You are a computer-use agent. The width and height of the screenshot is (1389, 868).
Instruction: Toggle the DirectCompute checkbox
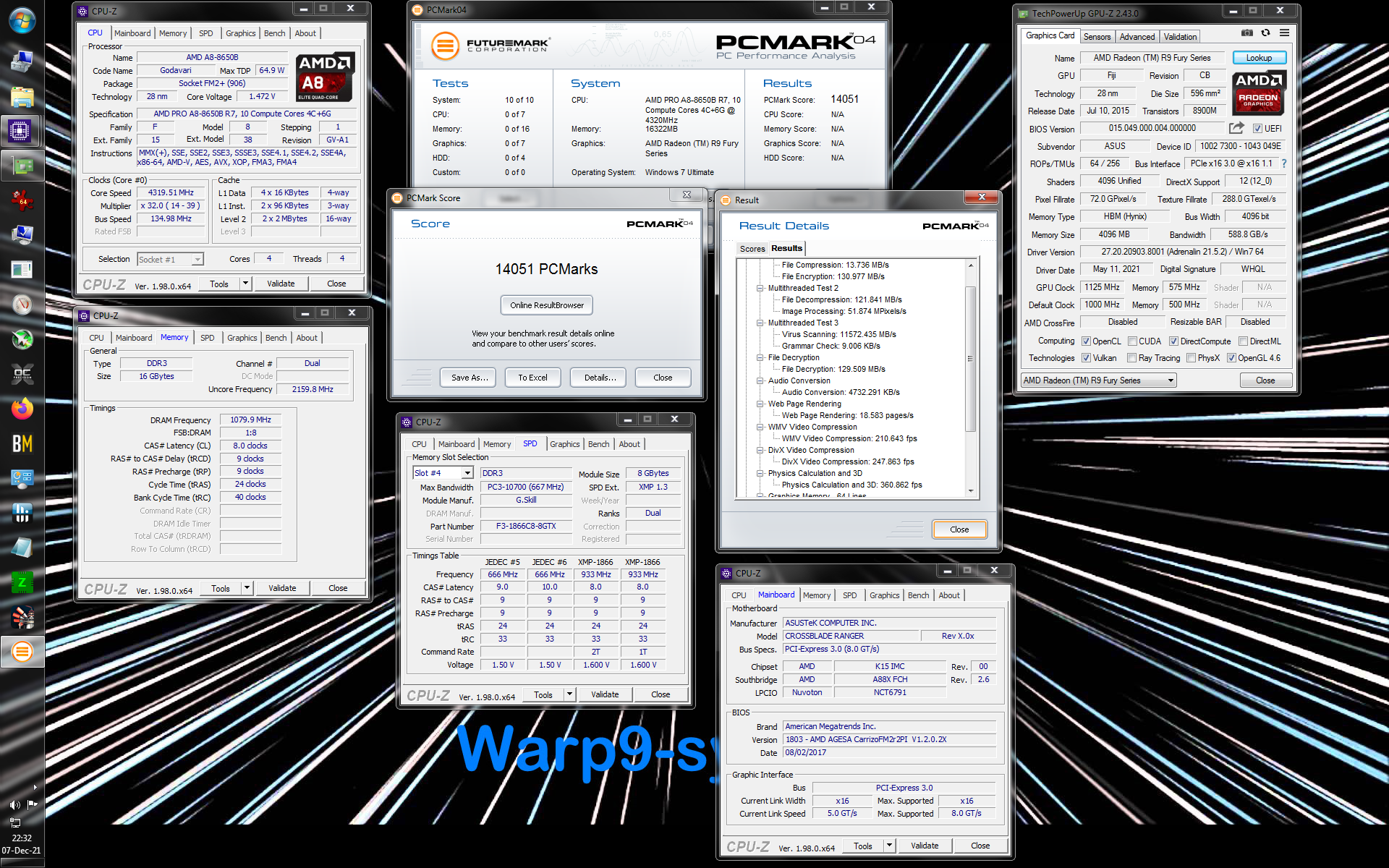[x=1173, y=341]
